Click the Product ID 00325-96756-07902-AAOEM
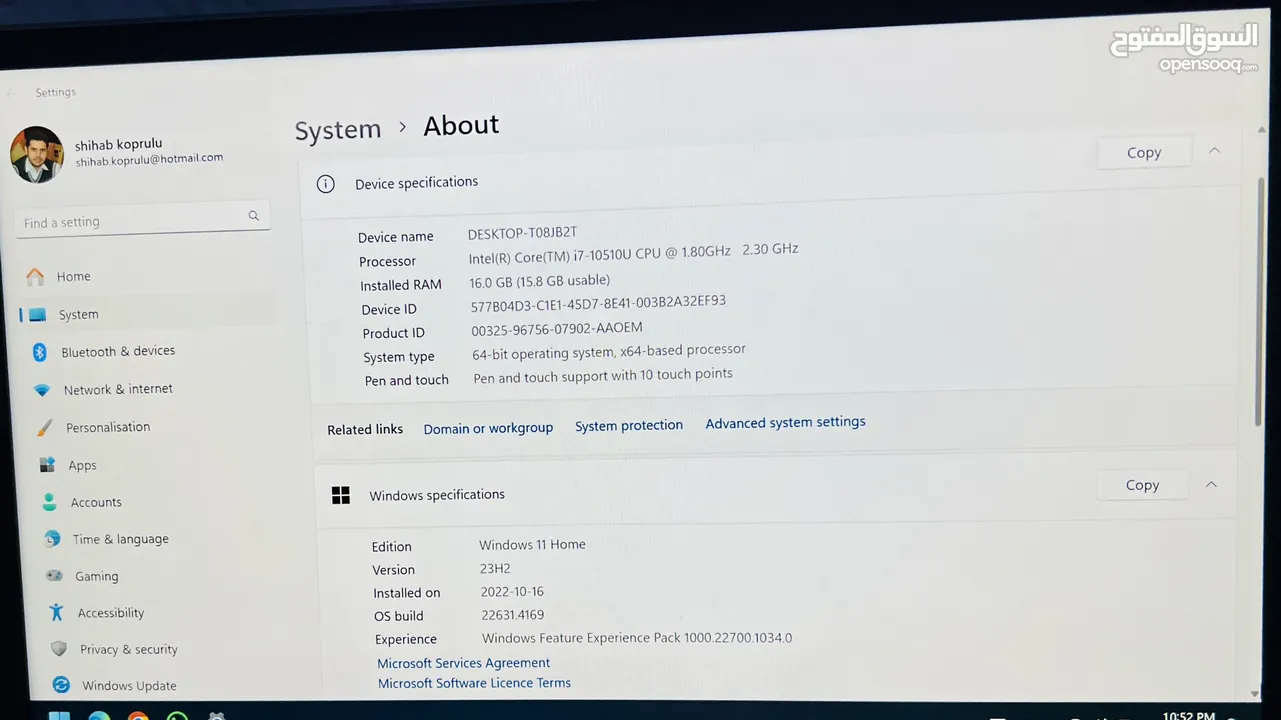 557,328
